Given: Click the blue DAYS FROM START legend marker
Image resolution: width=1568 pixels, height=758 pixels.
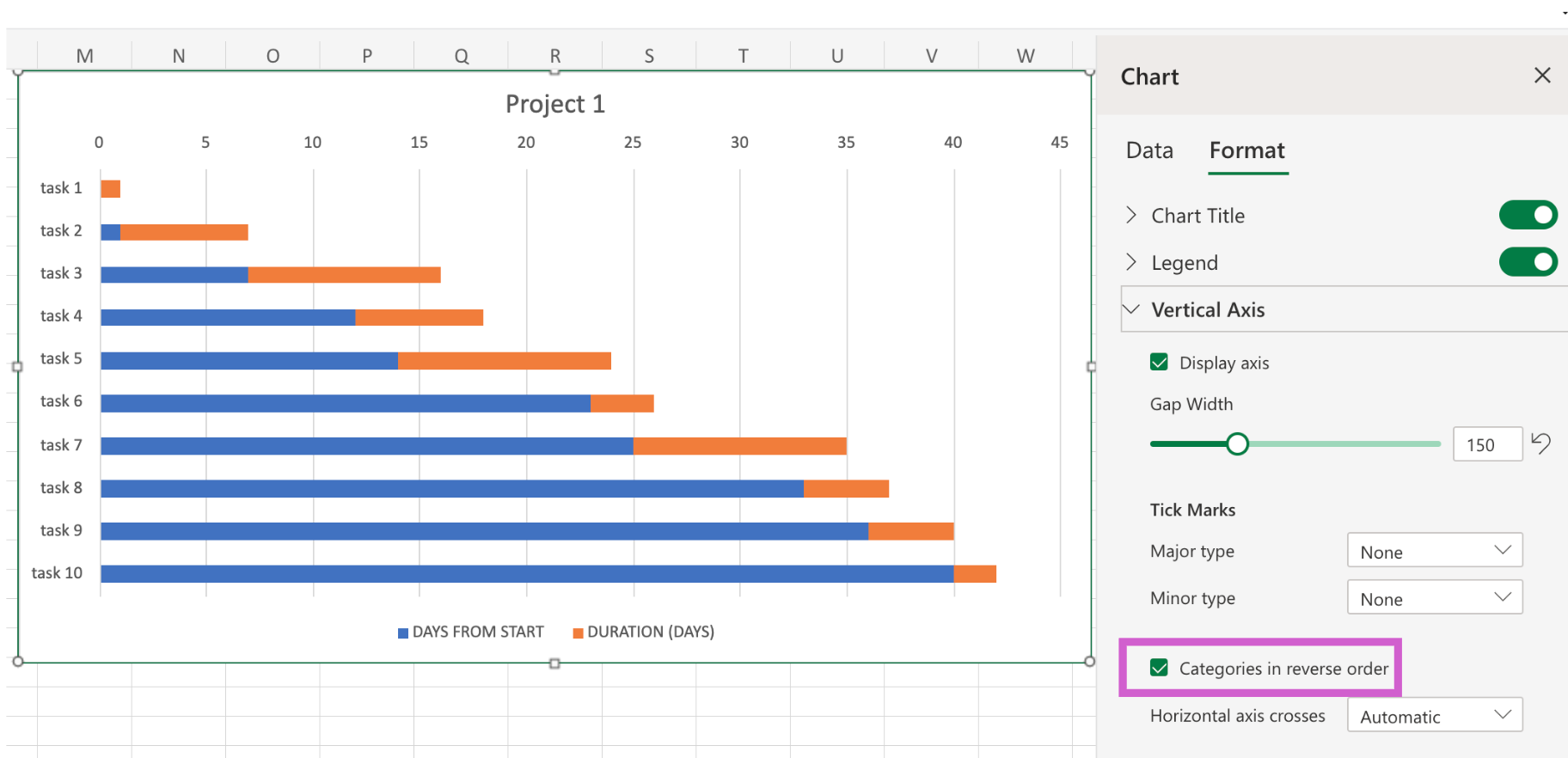Looking at the screenshot, I should pos(403,633).
